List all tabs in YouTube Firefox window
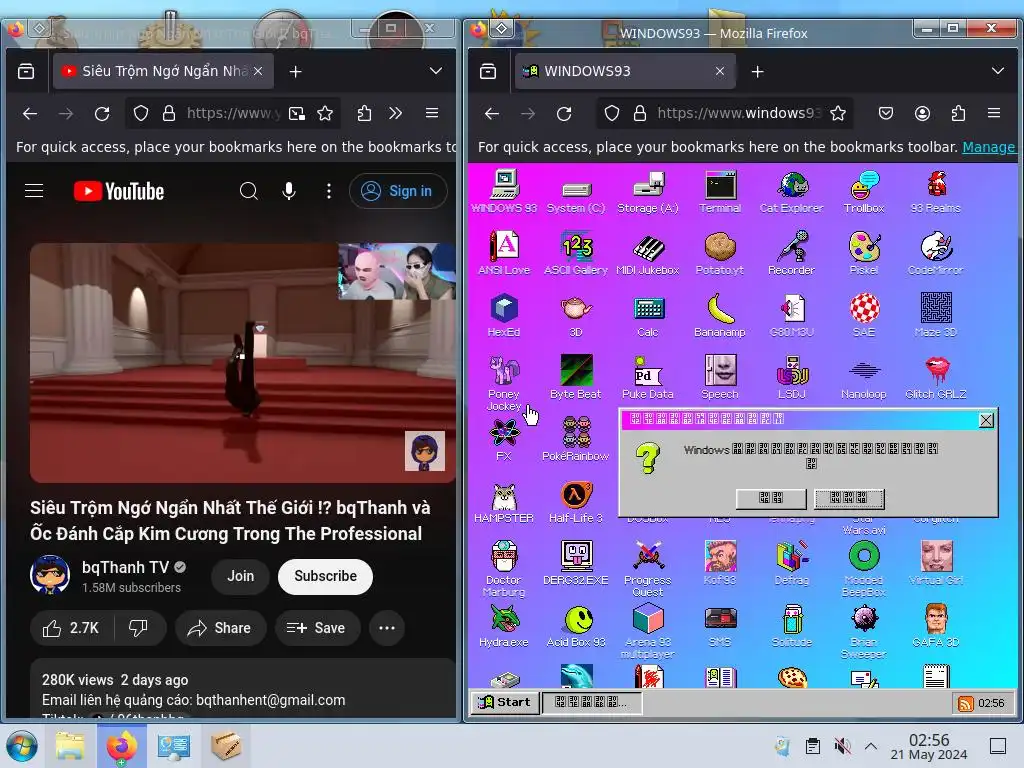Screen dimensions: 1024x768 tap(436, 71)
